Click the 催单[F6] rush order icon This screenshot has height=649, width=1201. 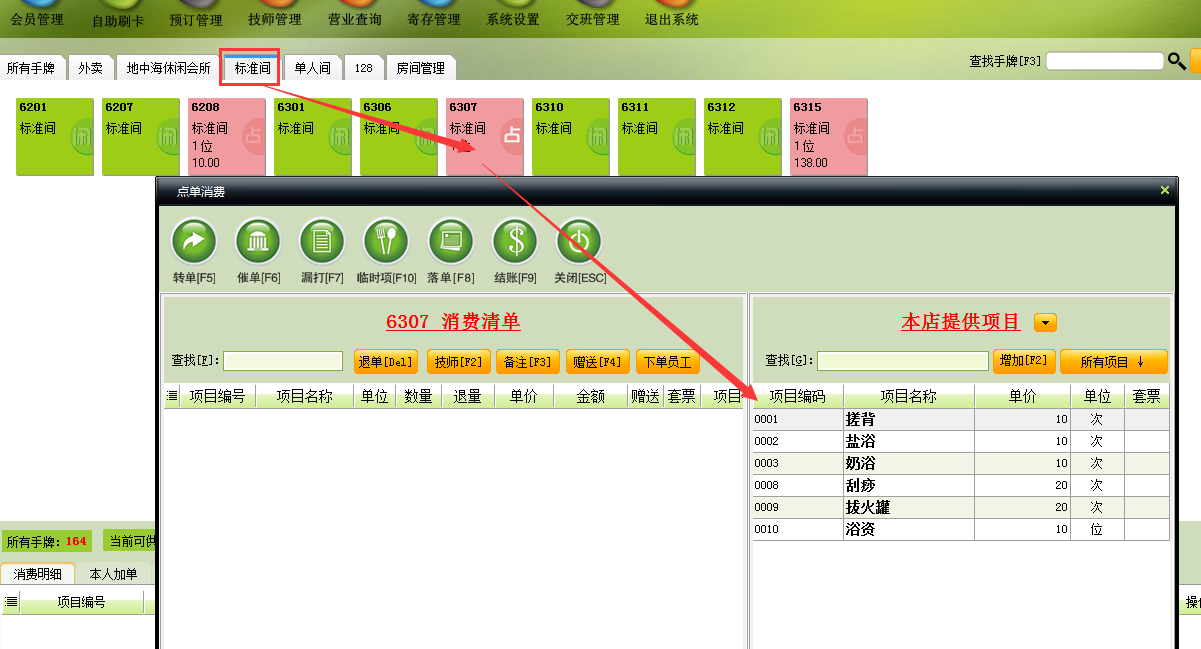[x=258, y=242]
